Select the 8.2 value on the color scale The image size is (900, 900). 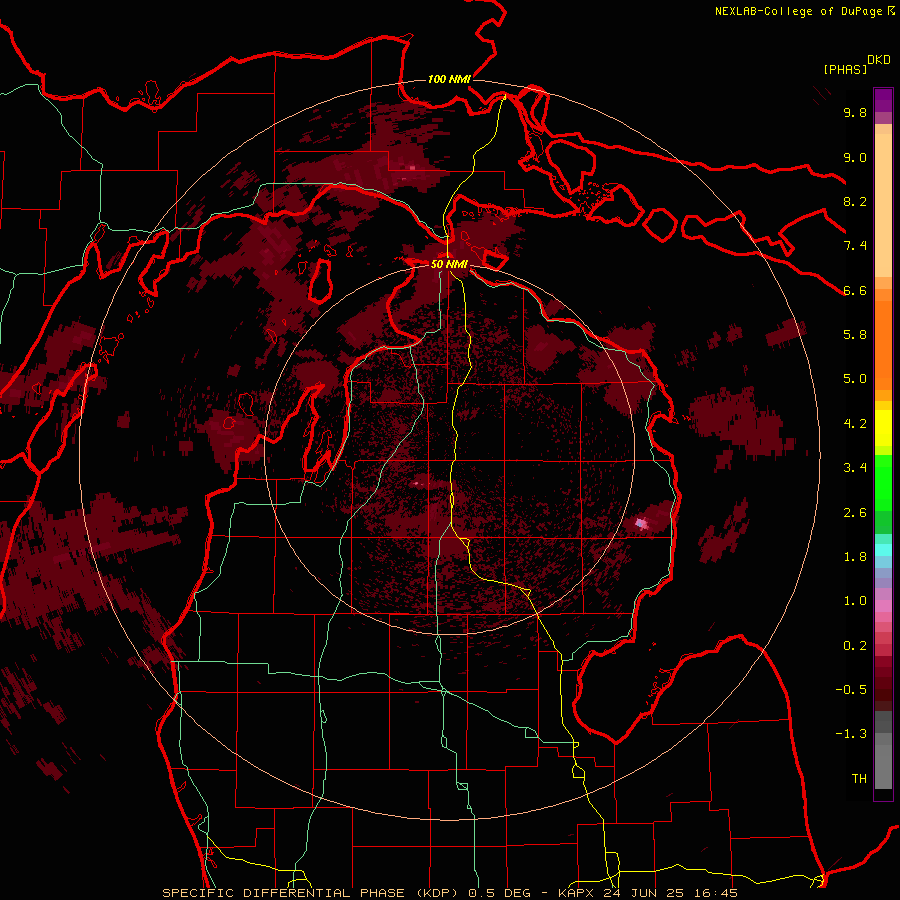[x=855, y=201]
